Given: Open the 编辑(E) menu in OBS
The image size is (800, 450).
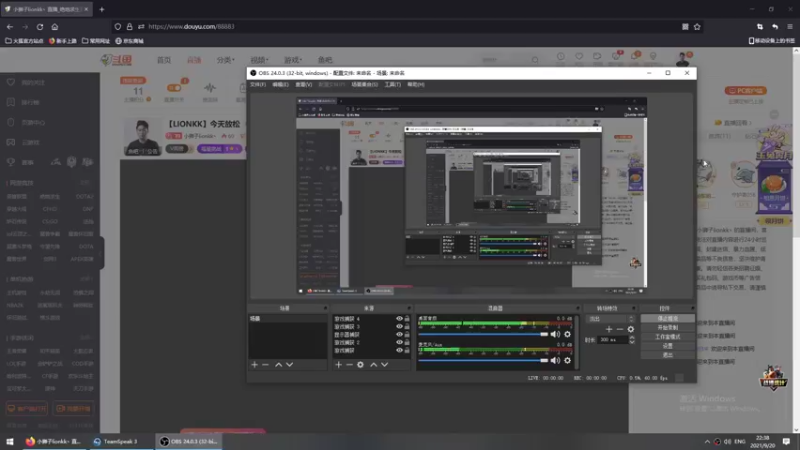Looking at the screenshot, I should point(280,85).
